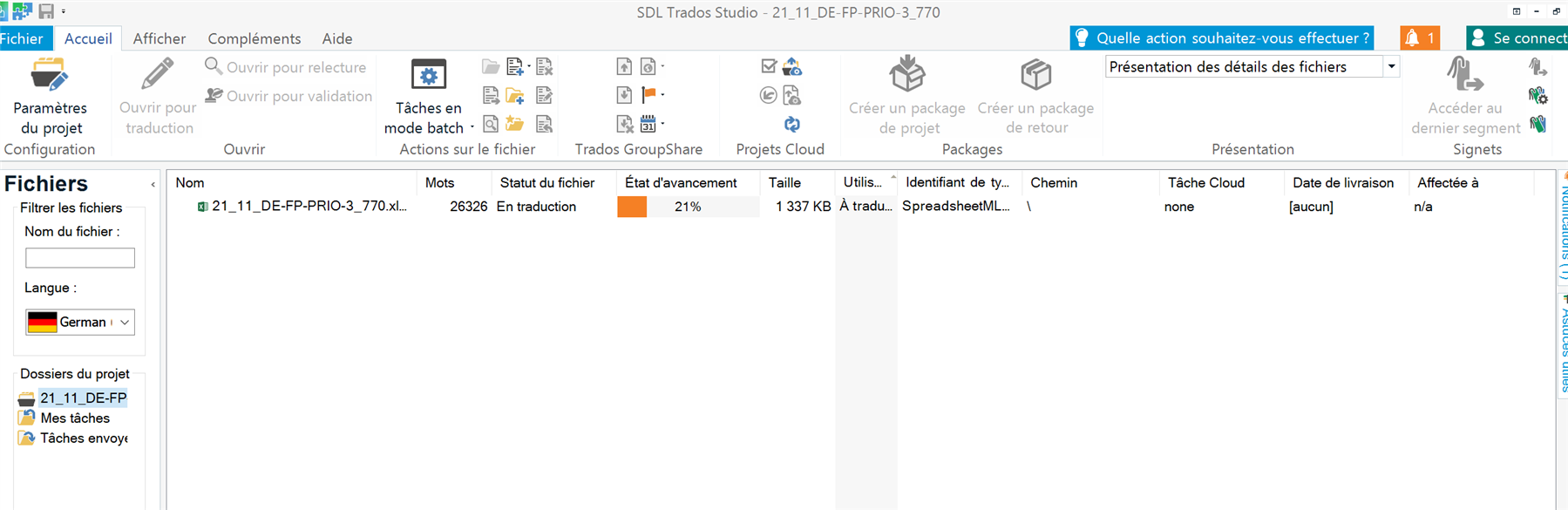This screenshot has width=1568, height=510.
Task: Open the Aide tab
Action: (337, 38)
